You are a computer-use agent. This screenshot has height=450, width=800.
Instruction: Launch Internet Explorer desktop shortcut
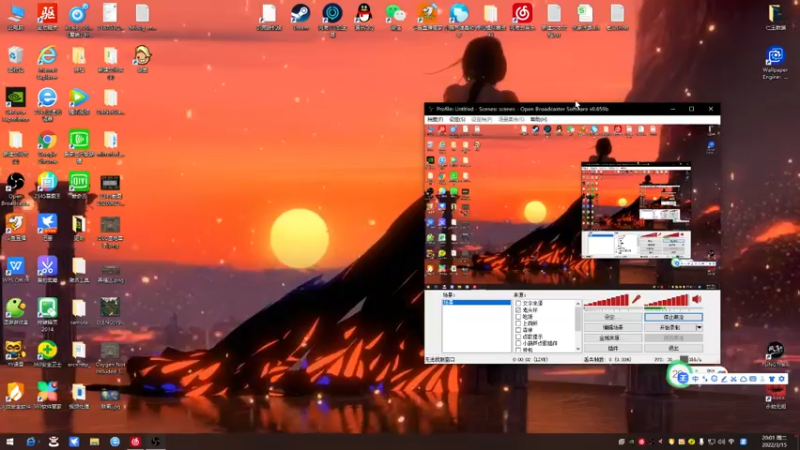point(47,62)
